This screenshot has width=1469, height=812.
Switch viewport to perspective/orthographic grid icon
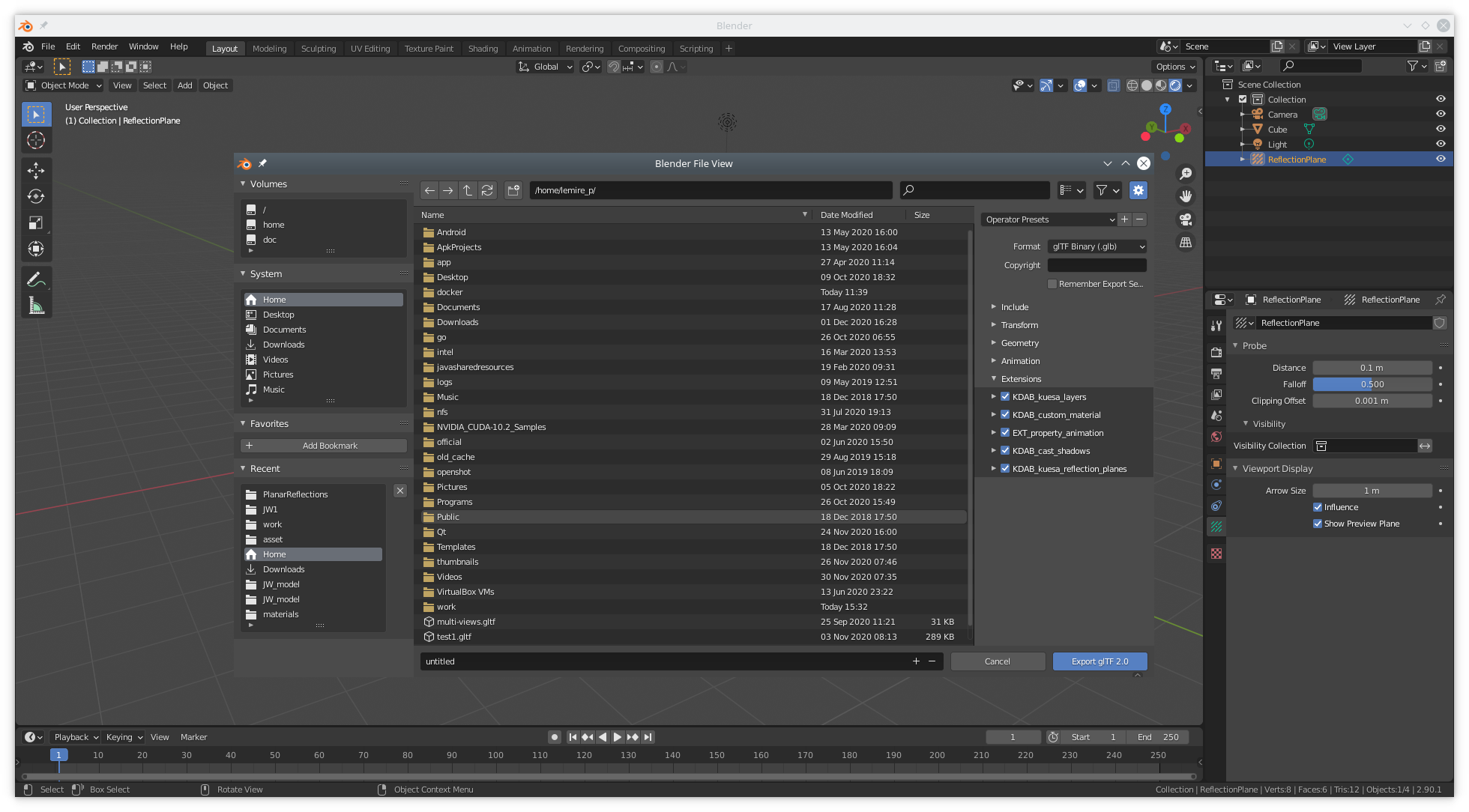click(x=1186, y=243)
